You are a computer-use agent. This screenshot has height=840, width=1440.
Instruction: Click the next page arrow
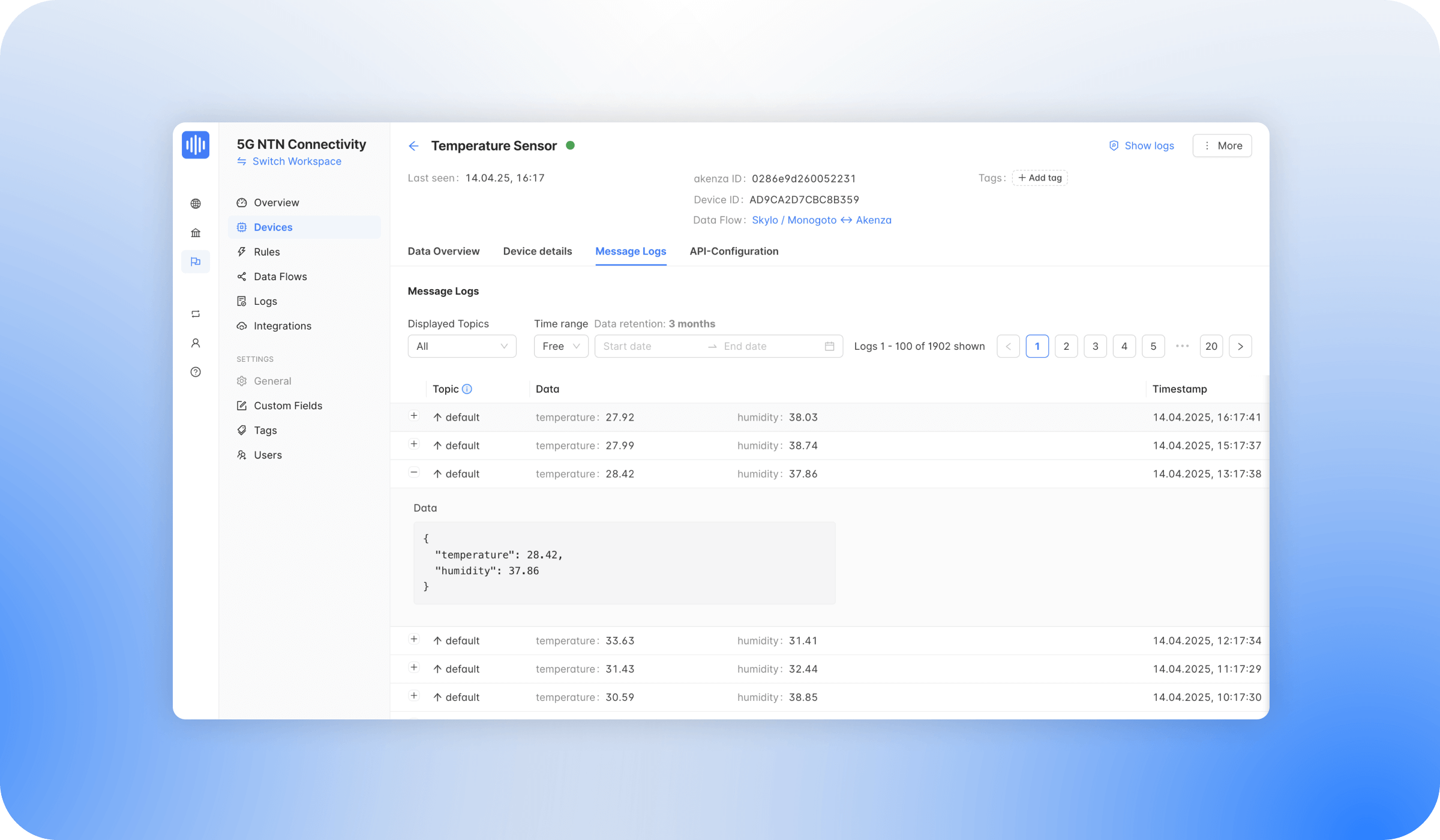(1240, 346)
